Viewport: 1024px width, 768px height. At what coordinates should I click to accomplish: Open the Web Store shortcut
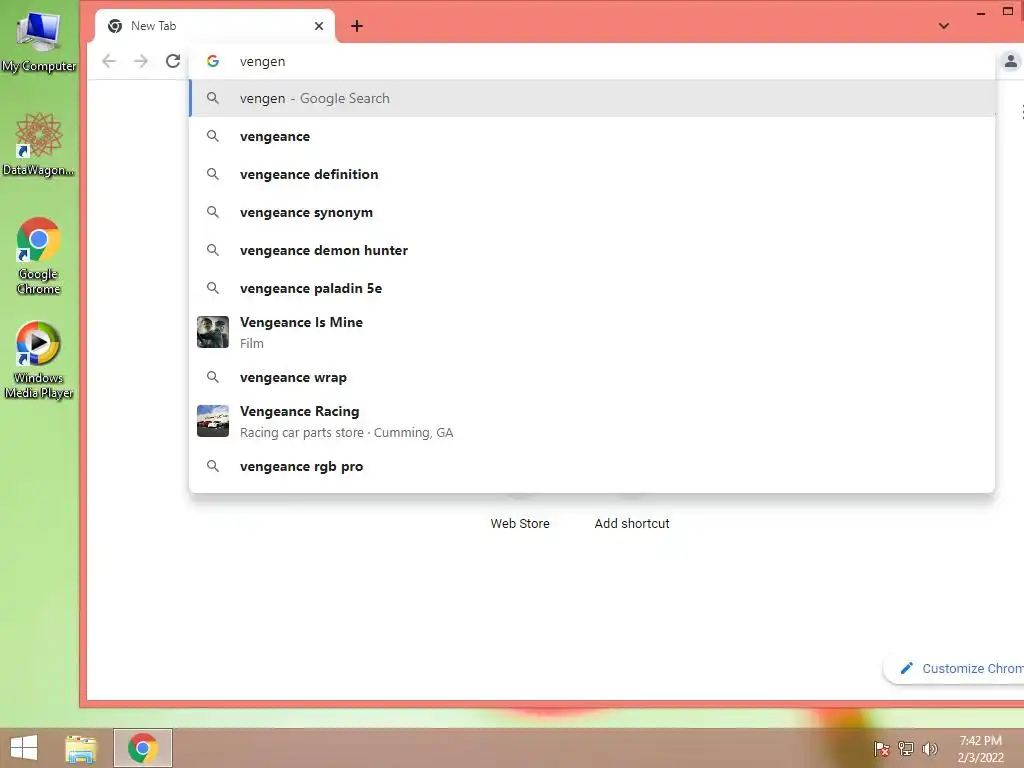[x=520, y=523]
